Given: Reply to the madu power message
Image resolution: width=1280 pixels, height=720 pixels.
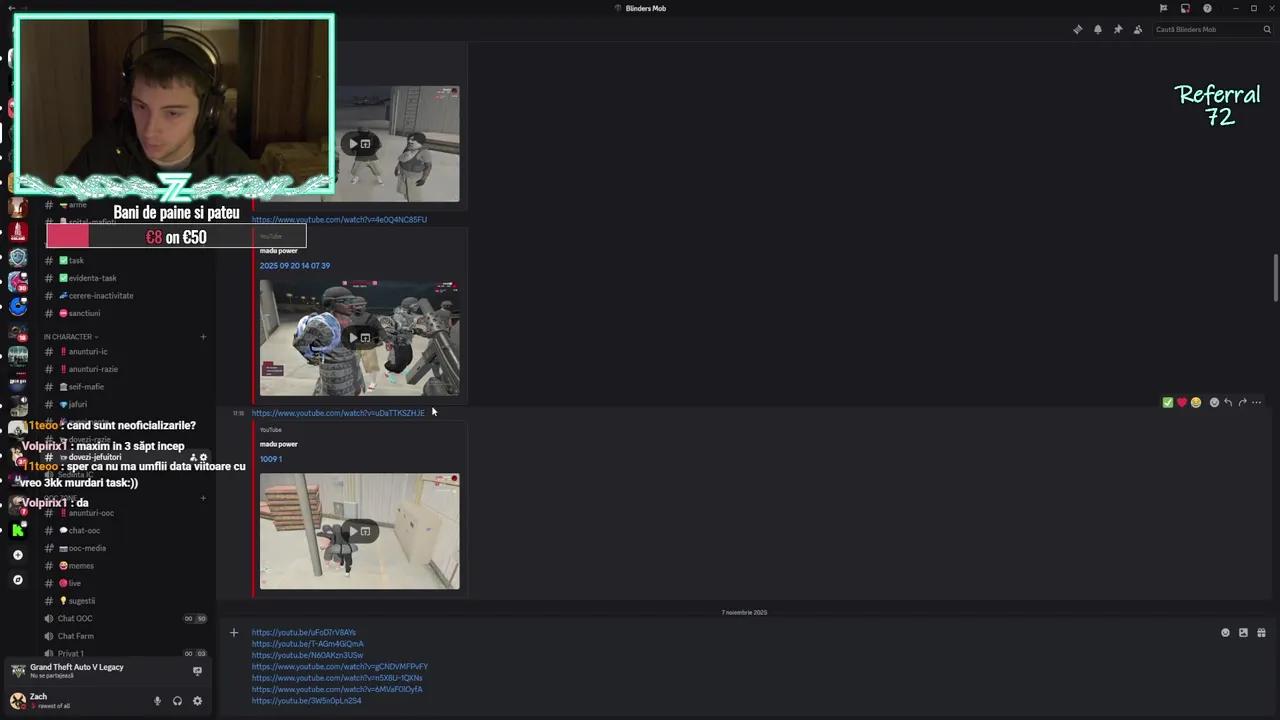Looking at the screenshot, I should (1228, 402).
